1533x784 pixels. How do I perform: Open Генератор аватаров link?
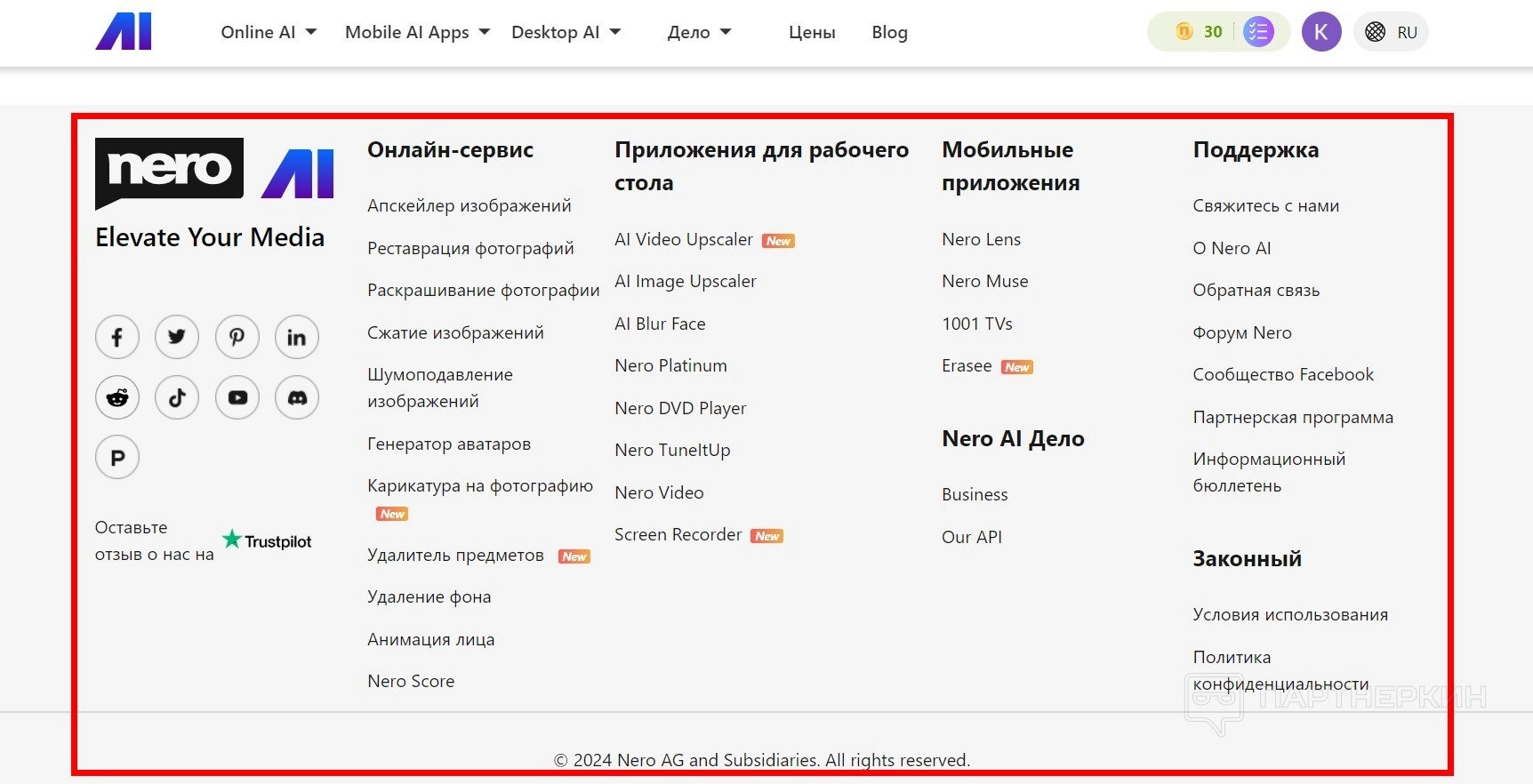pyautogui.click(x=449, y=444)
